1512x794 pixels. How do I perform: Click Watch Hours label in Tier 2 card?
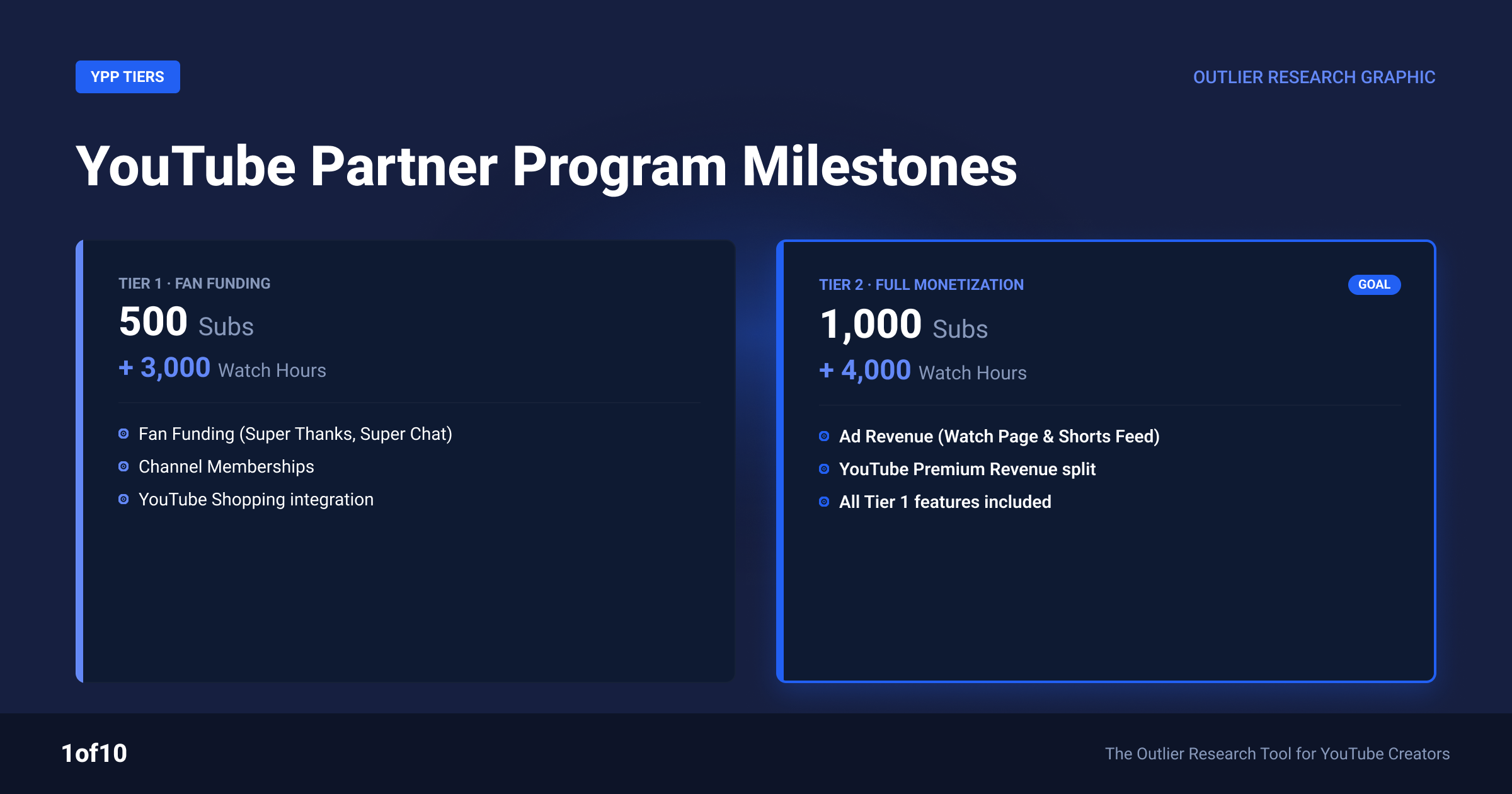(973, 373)
